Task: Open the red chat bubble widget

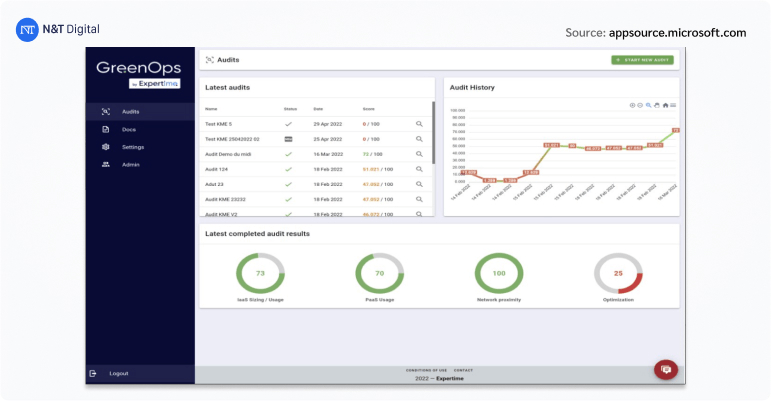Action: point(665,369)
